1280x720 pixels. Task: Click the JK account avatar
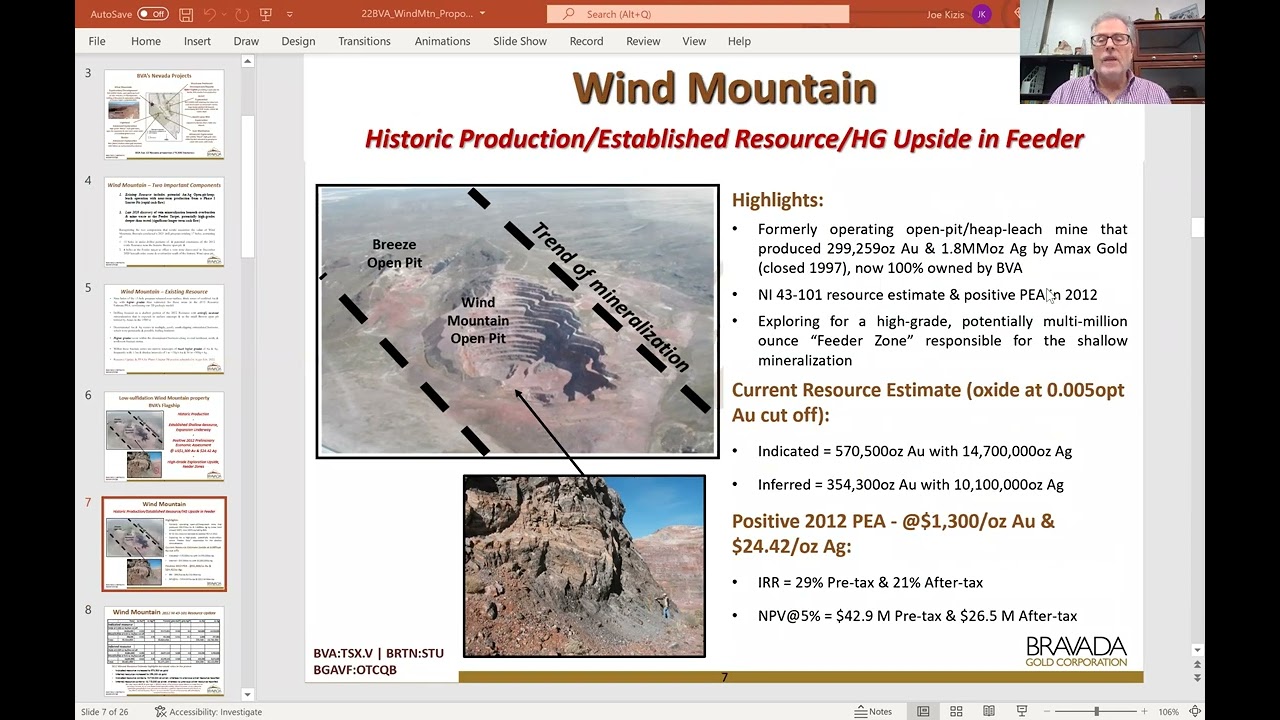click(982, 14)
